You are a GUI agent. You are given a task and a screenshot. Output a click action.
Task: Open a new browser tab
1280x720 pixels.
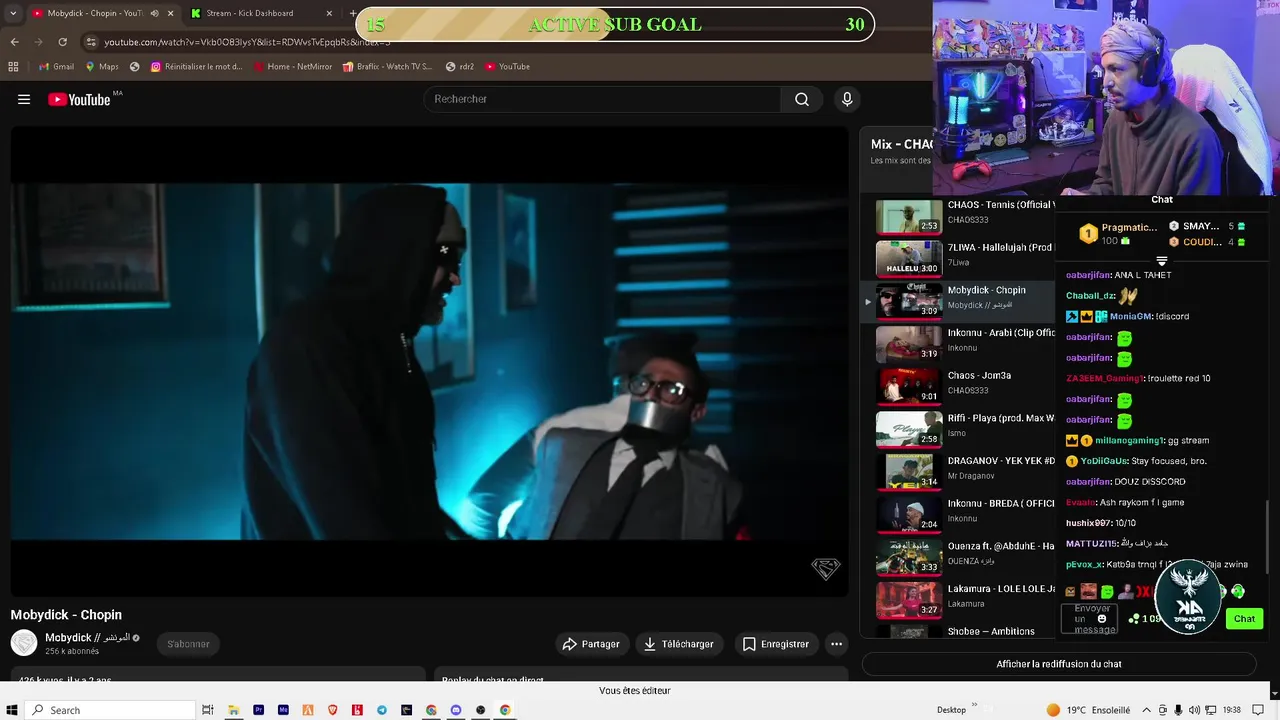coord(352,13)
